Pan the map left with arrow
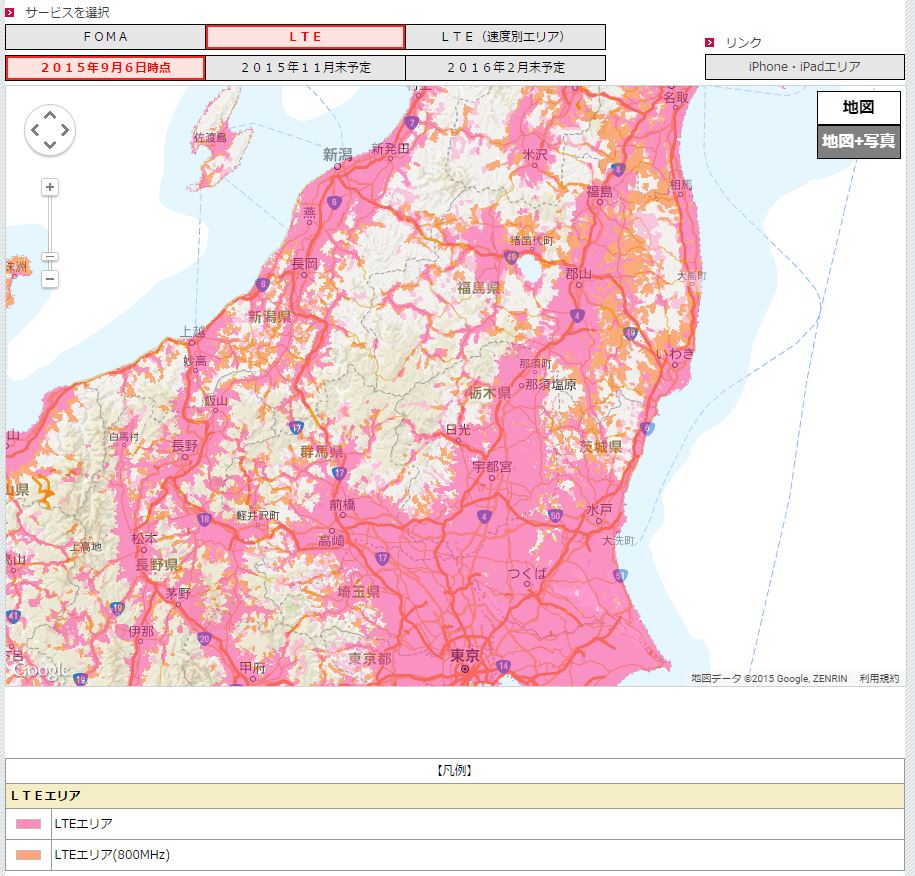The width and height of the screenshot is (915, 876). point(36,130)
